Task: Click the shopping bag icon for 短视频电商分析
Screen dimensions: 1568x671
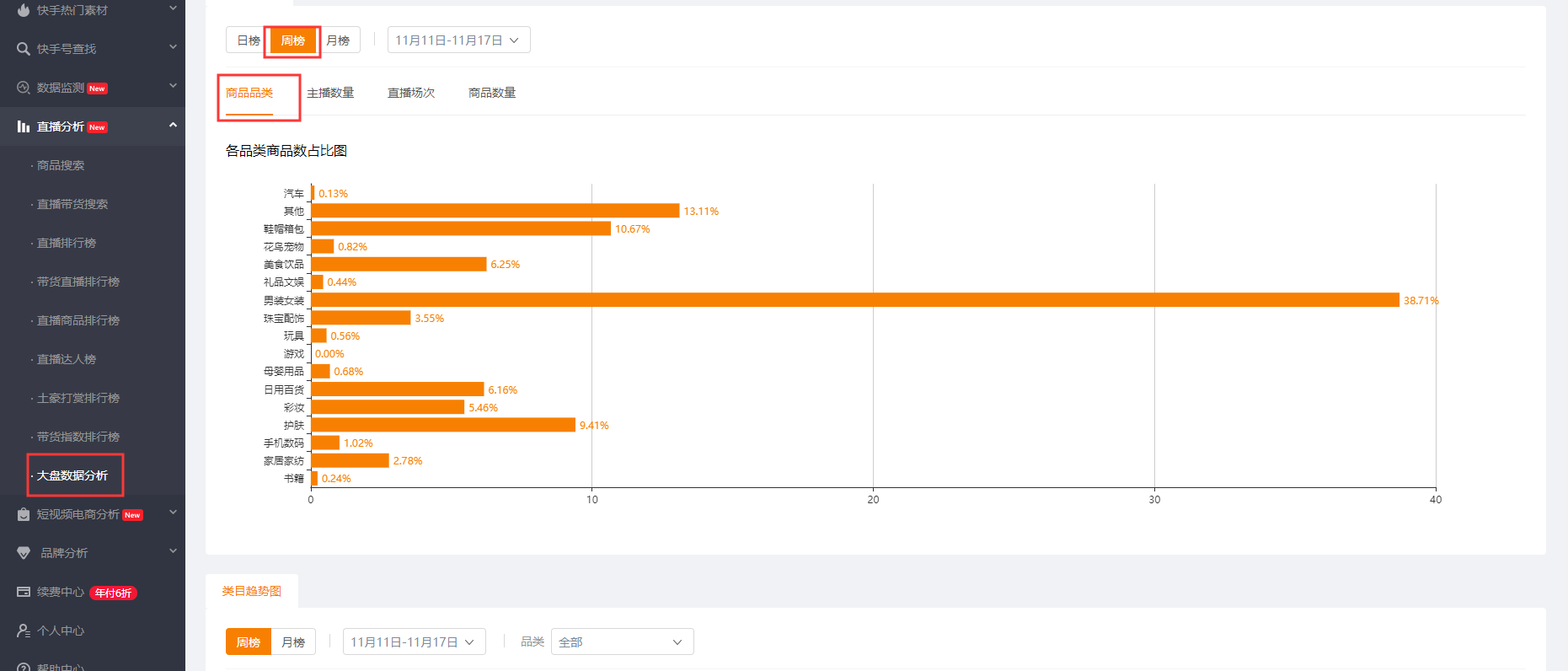Action: [x=24, y=514]
